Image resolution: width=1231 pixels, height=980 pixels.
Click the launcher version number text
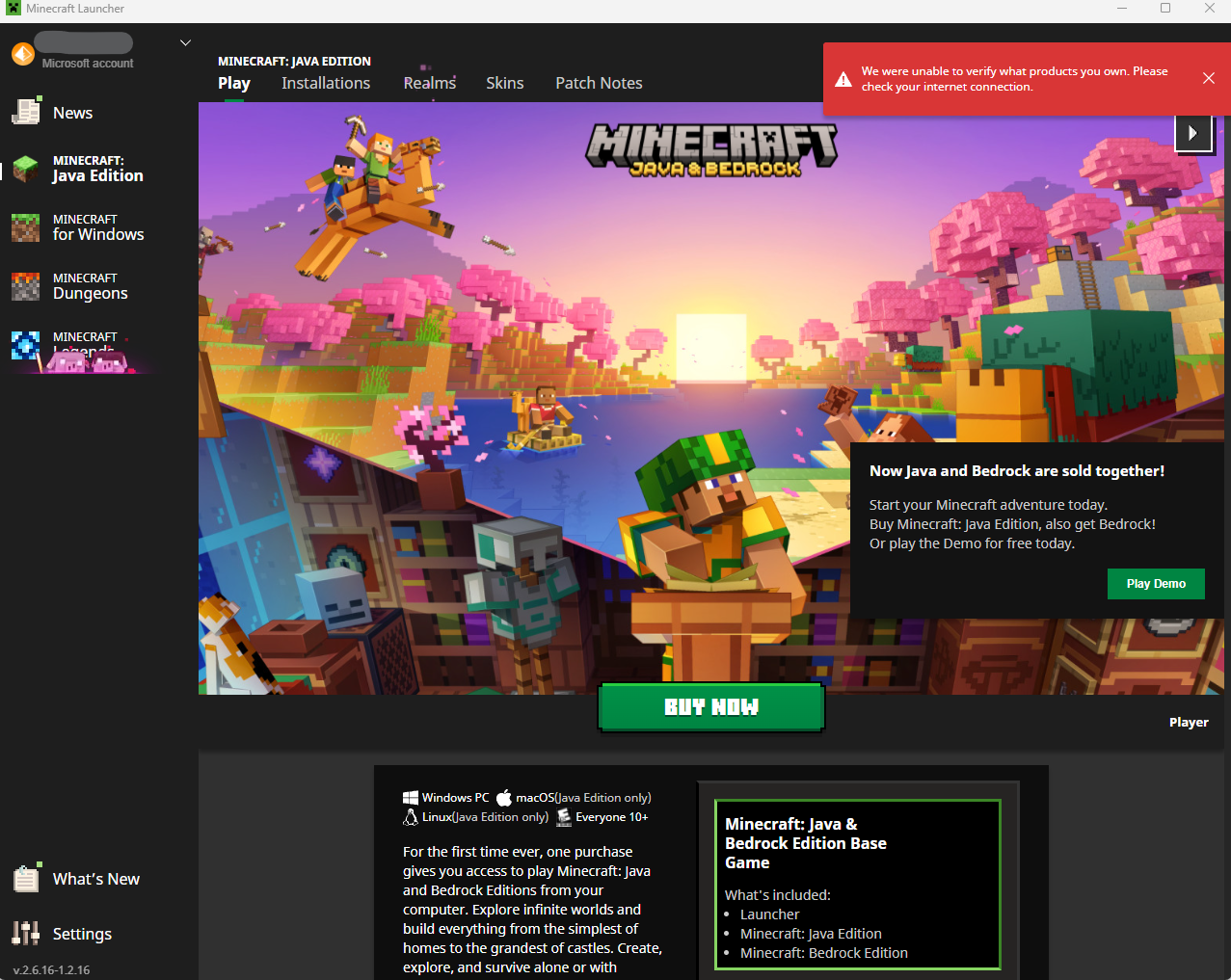[52, 970]
